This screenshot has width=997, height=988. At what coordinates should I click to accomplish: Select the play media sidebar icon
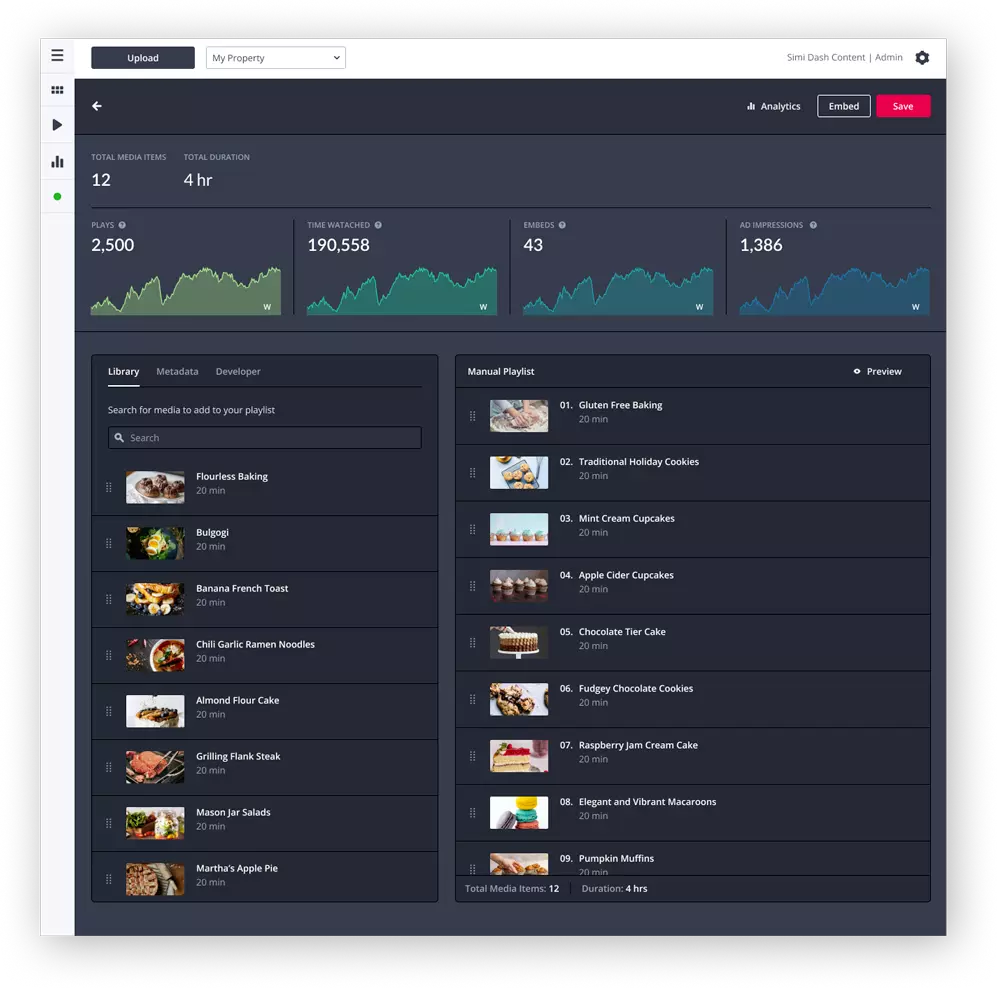click(x=57, y=125)
